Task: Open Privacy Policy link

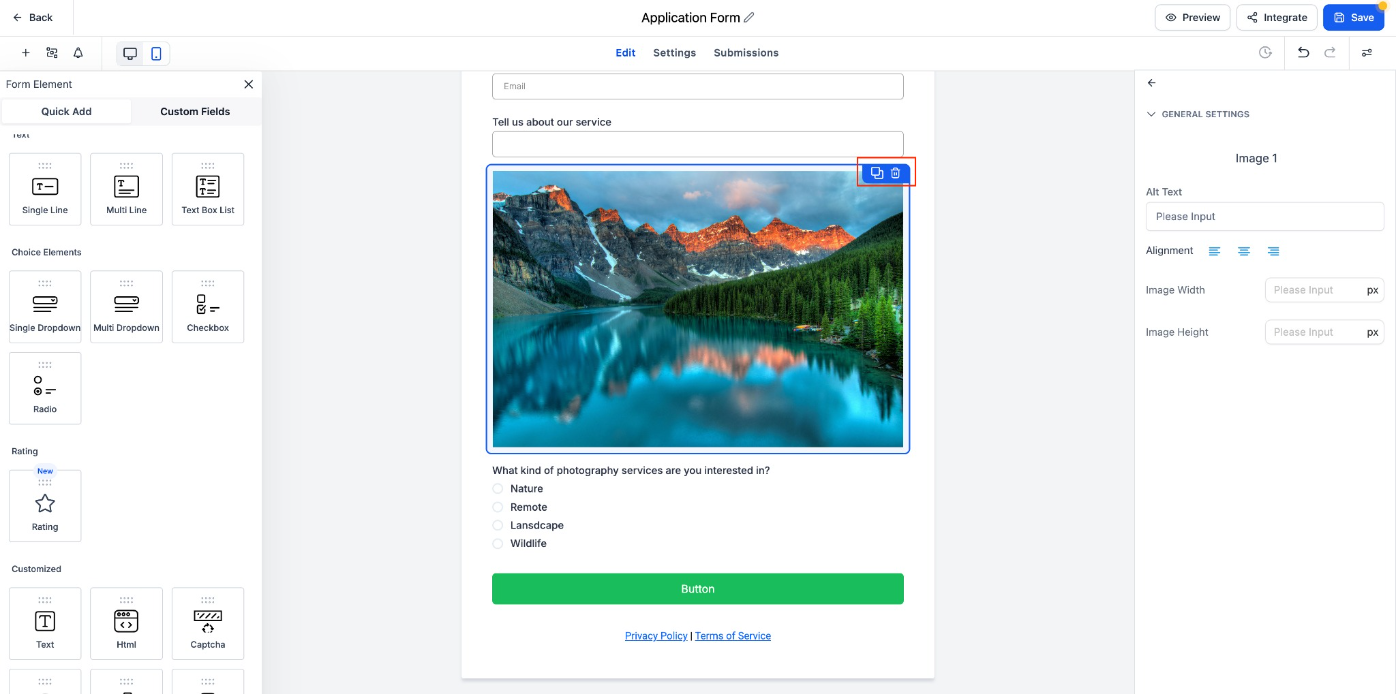Action: 656,636
